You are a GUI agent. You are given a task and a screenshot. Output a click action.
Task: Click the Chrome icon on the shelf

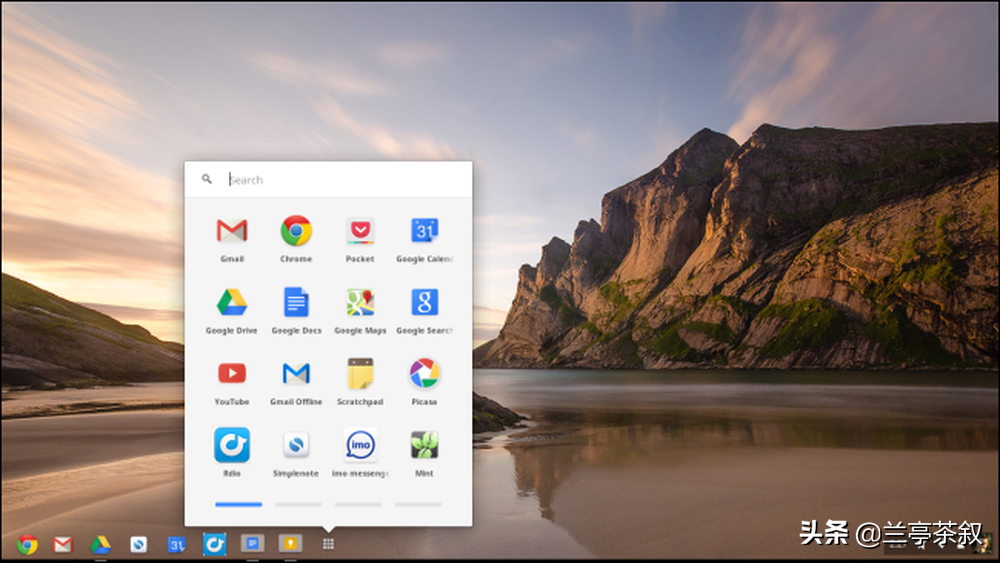(28, 545)
